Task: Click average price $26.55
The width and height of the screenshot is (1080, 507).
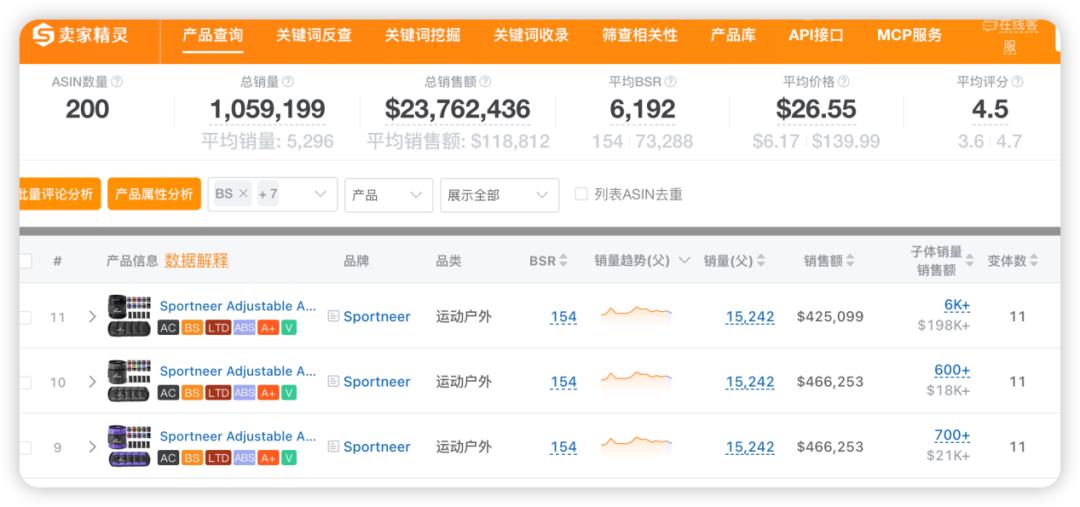Action: point(816,109)
